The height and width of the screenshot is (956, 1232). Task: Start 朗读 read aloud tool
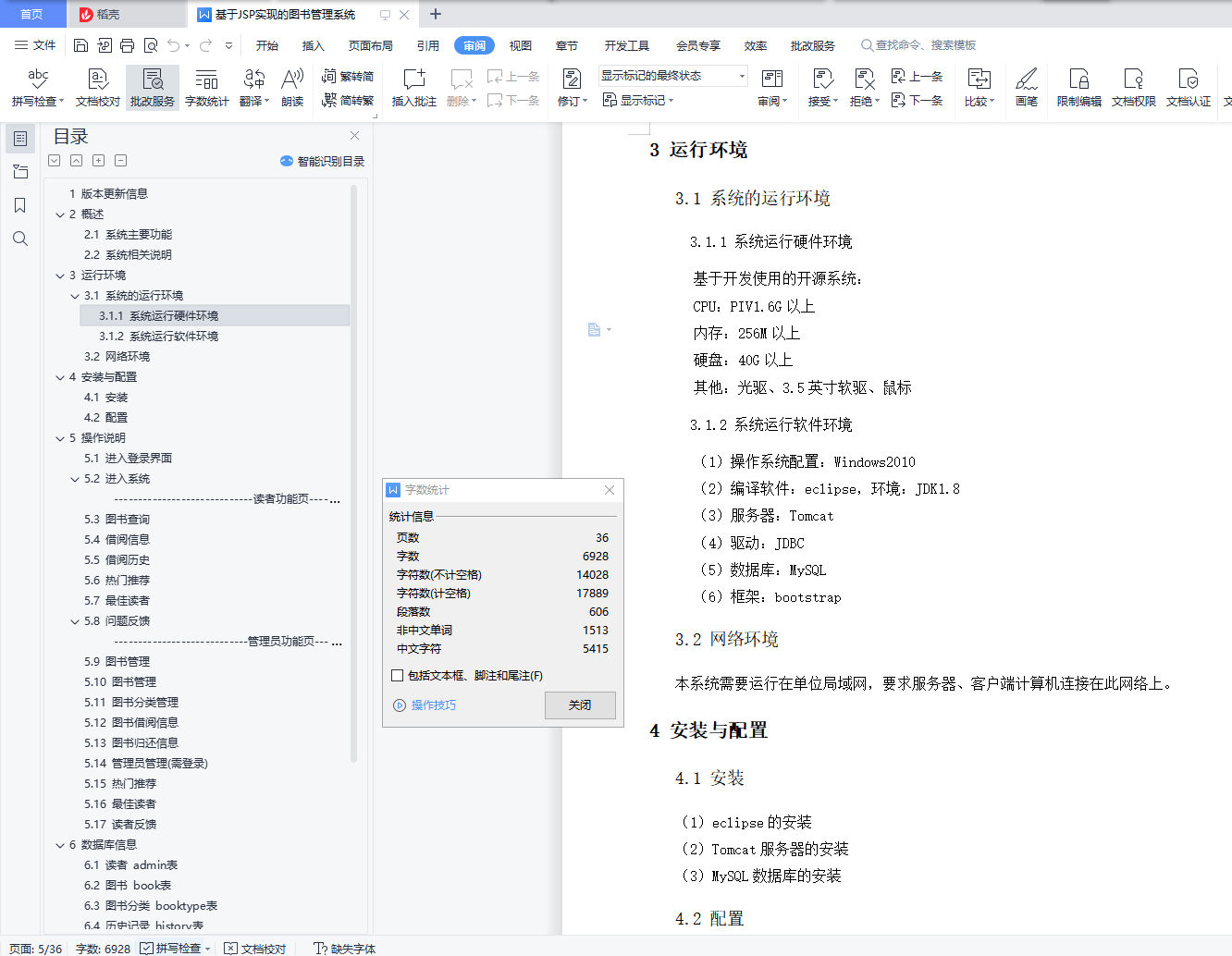[292, 88]
